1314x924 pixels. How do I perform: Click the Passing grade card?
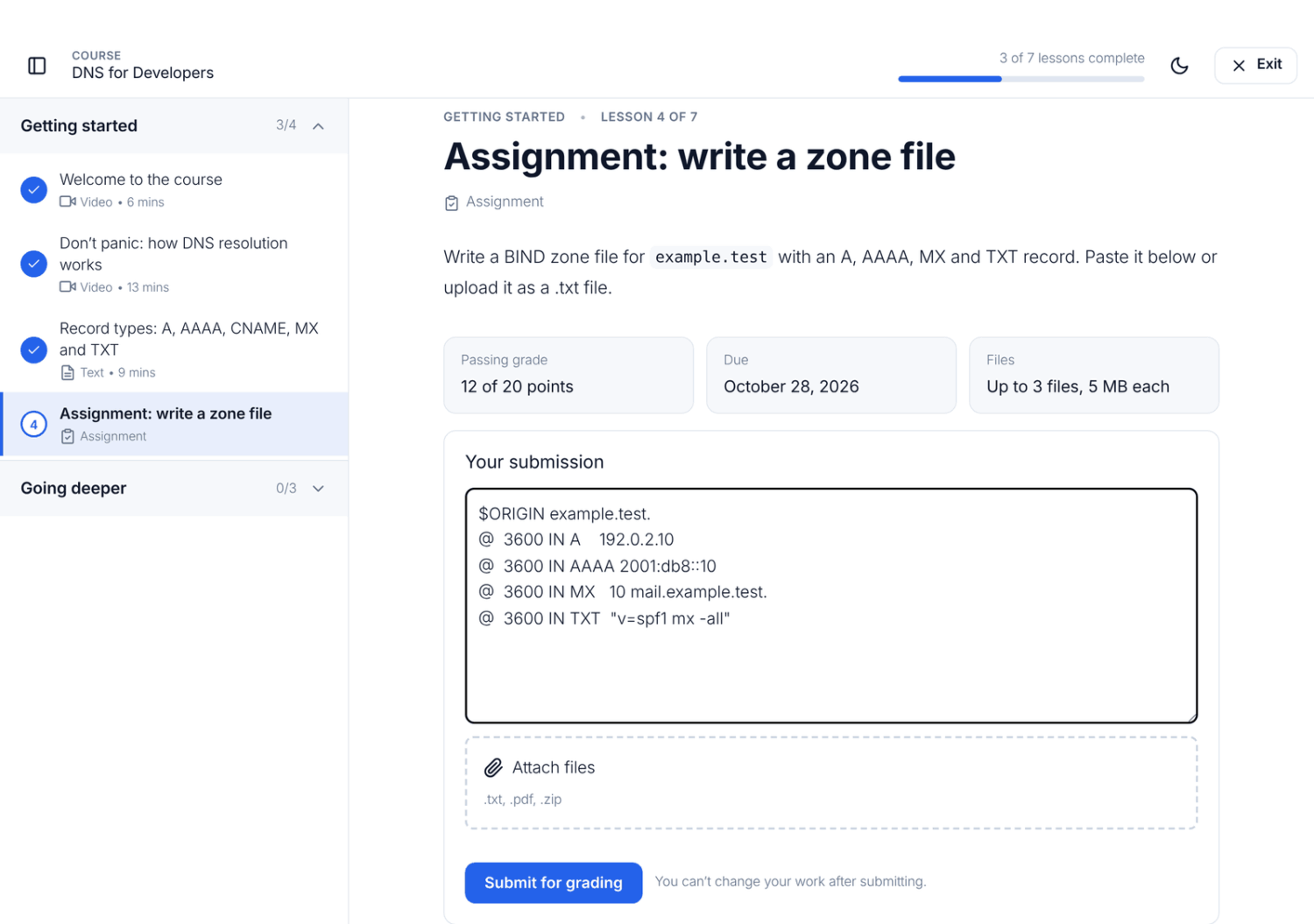(x=569, y=375)
